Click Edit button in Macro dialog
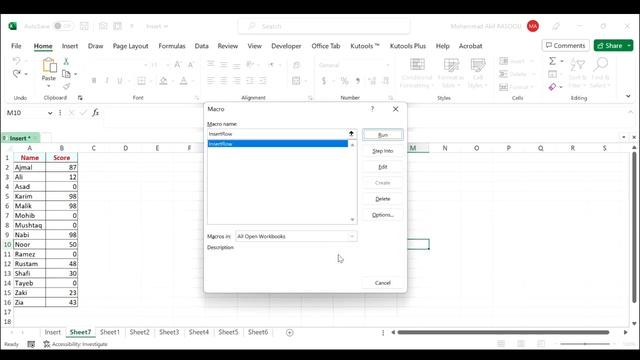 pyautogui.click(x=382, y=167)
